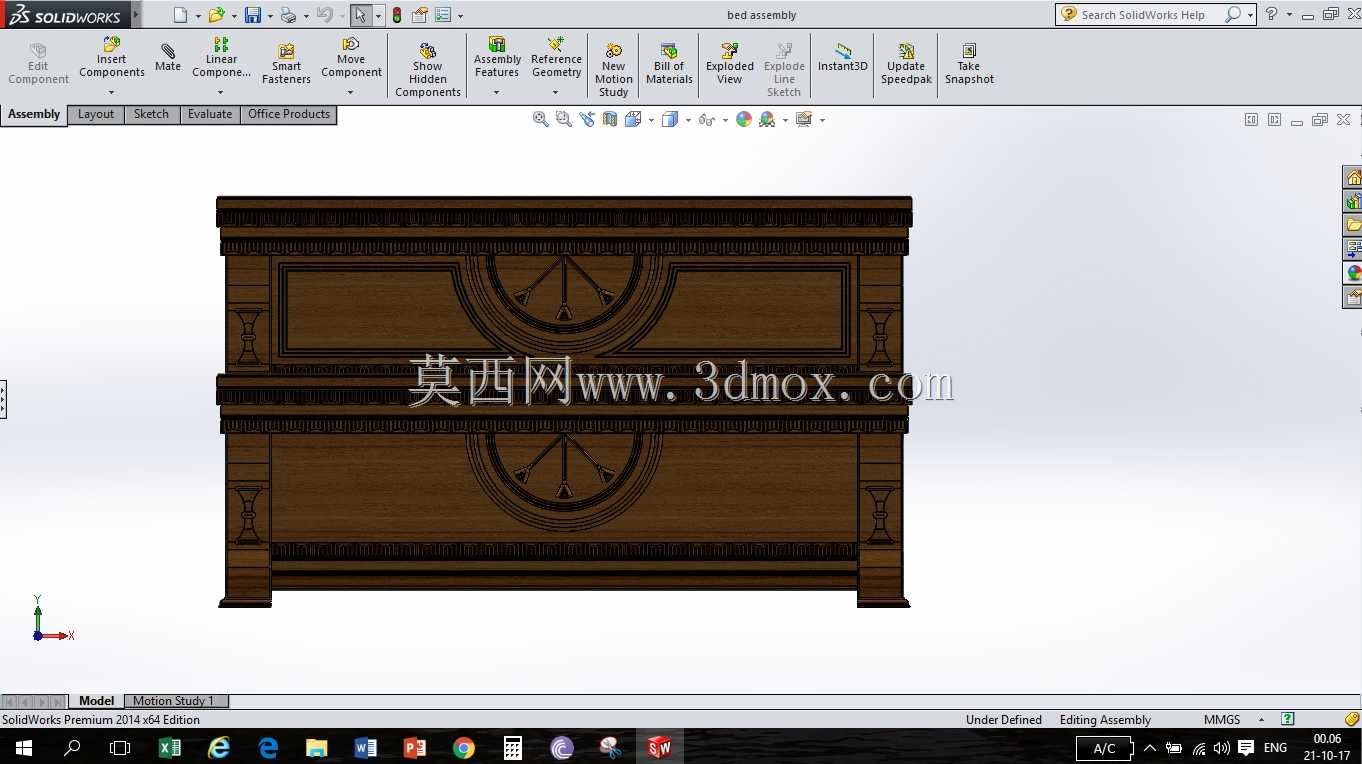Open the Options icon in quick toolbar
This screenshot has width=1362, height=764.
[443, 15]
